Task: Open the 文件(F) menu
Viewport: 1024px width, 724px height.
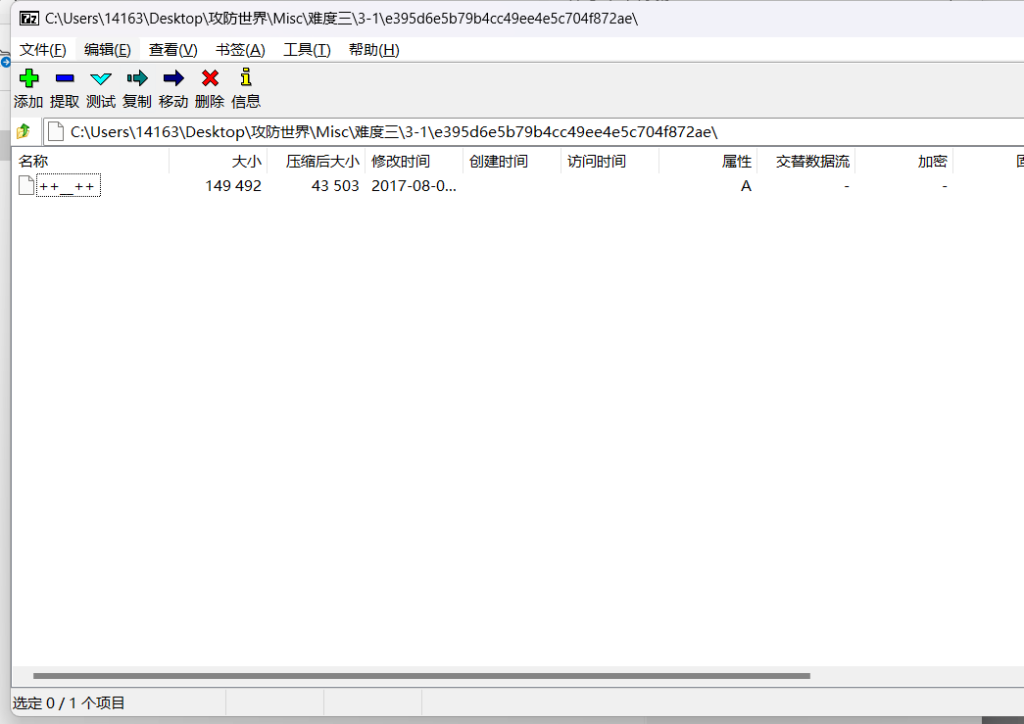Action: [x=43, y=50]
